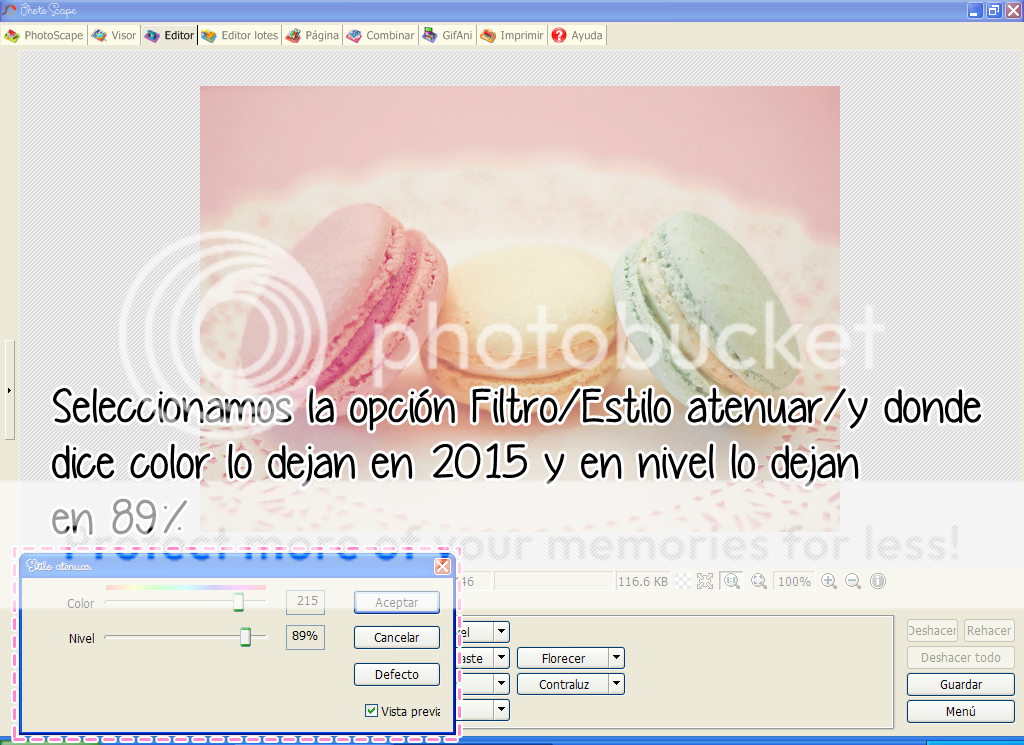
Task: Open the Ayuda help tab
Action: (577, 35)
